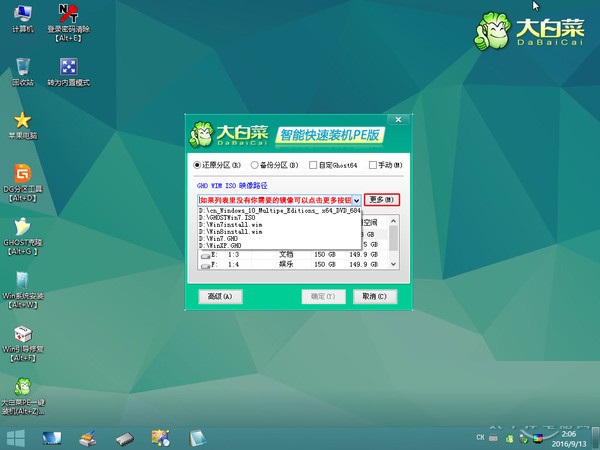Launch GHOST克隆 desktop shortcut
This screenshot has height=450, width=600.
23,236
